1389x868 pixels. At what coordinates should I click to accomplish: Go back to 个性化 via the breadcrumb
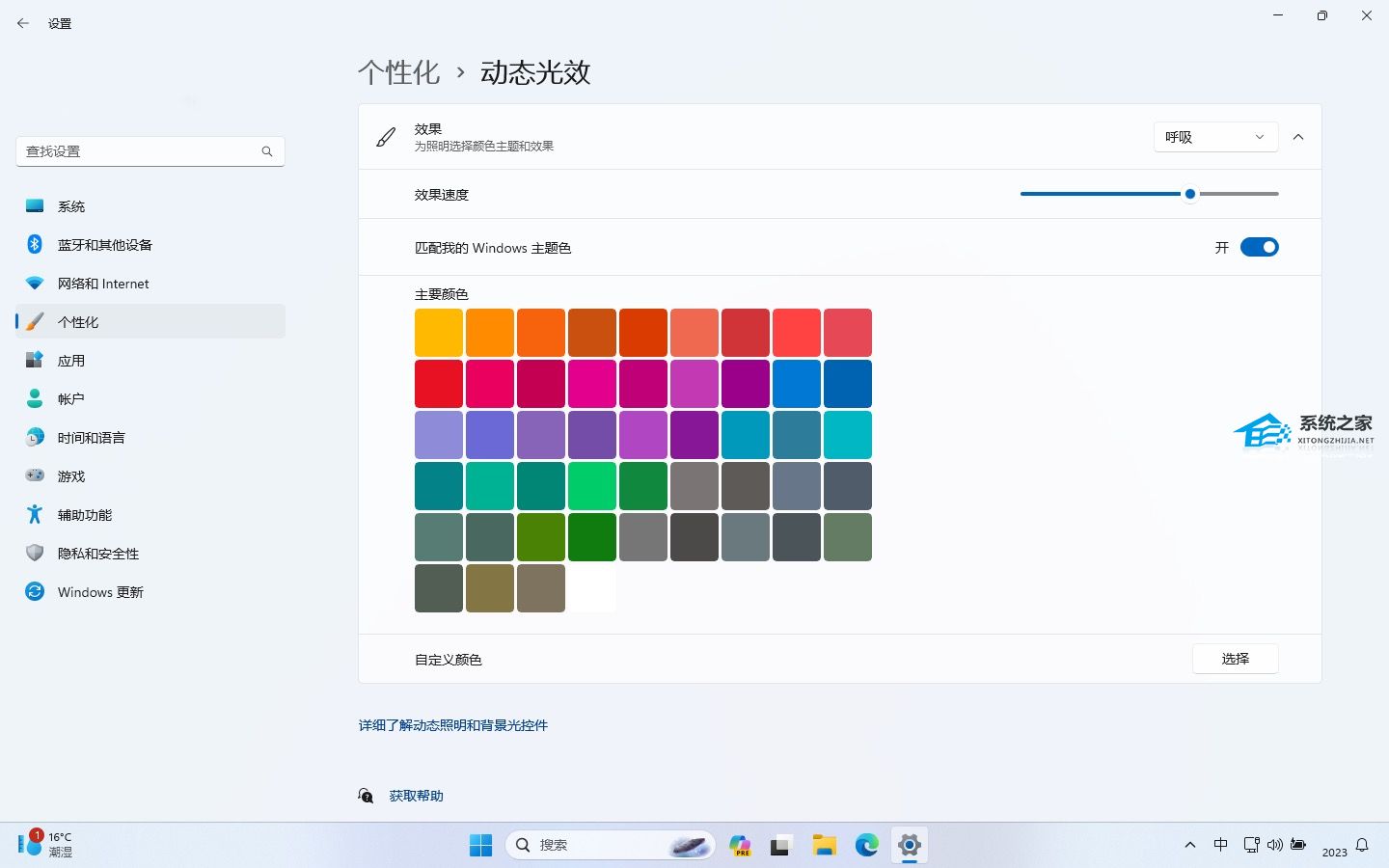pyautogui.click(x=398, y=72)
